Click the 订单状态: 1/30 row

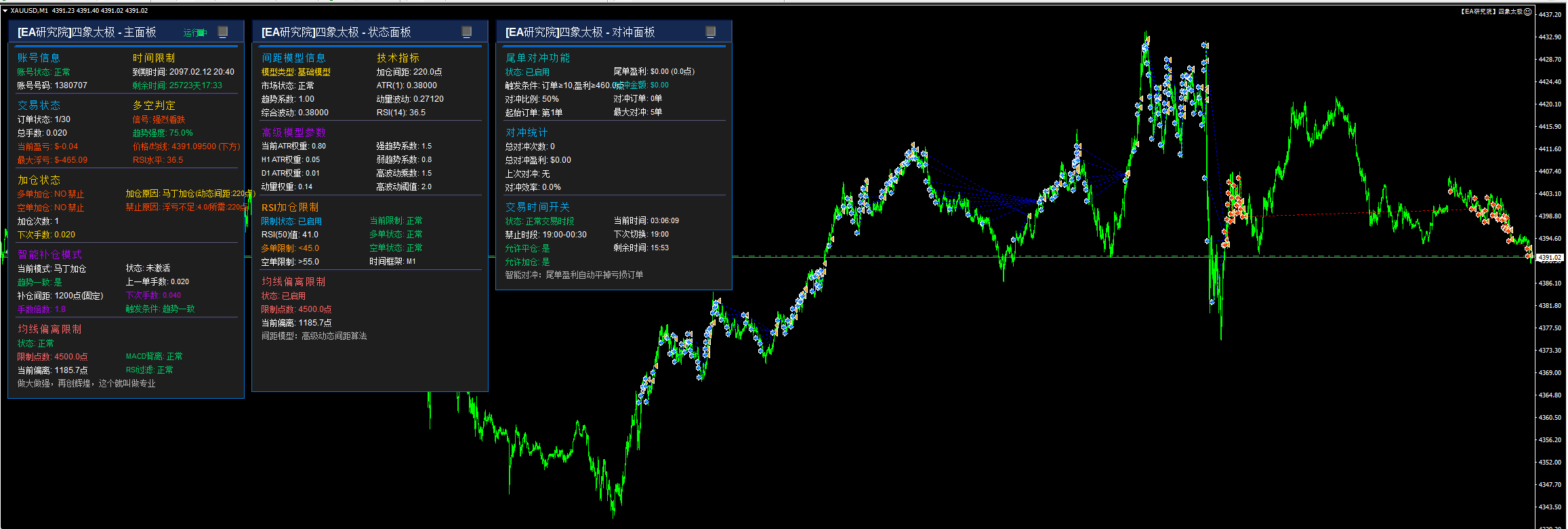click(x=44, y=119)
